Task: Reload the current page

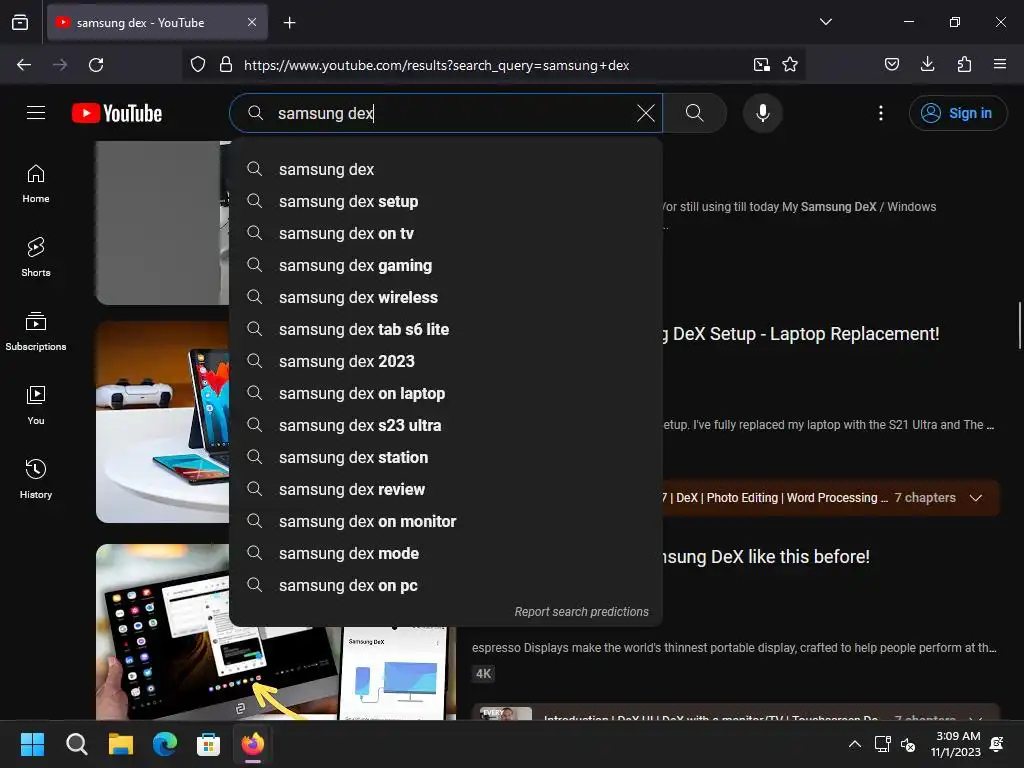Action: coord(96,65)
